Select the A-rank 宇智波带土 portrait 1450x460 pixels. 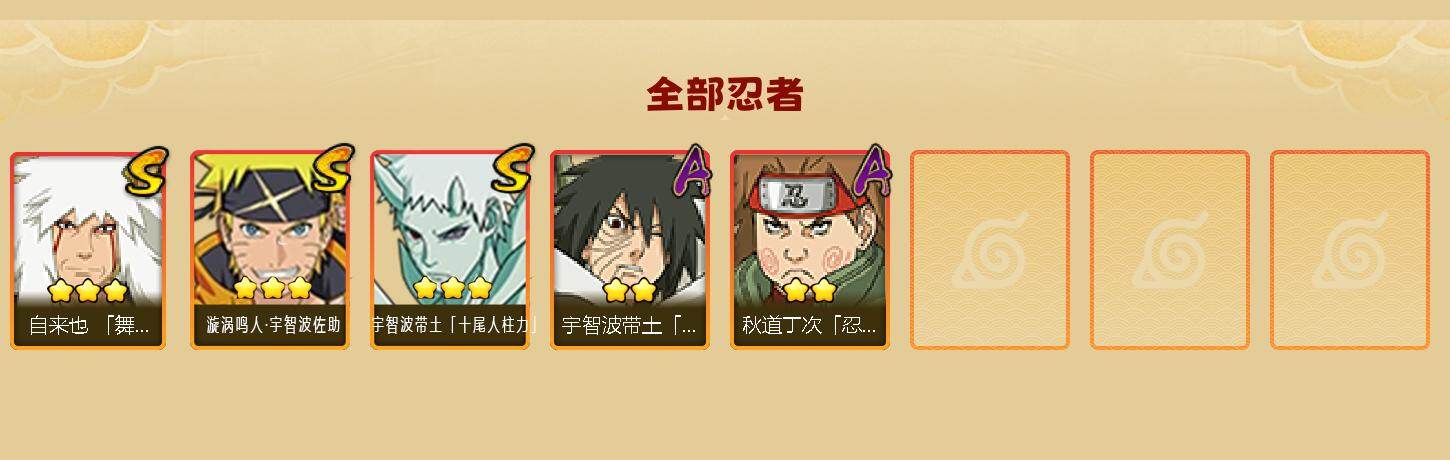tap(630, 250)
